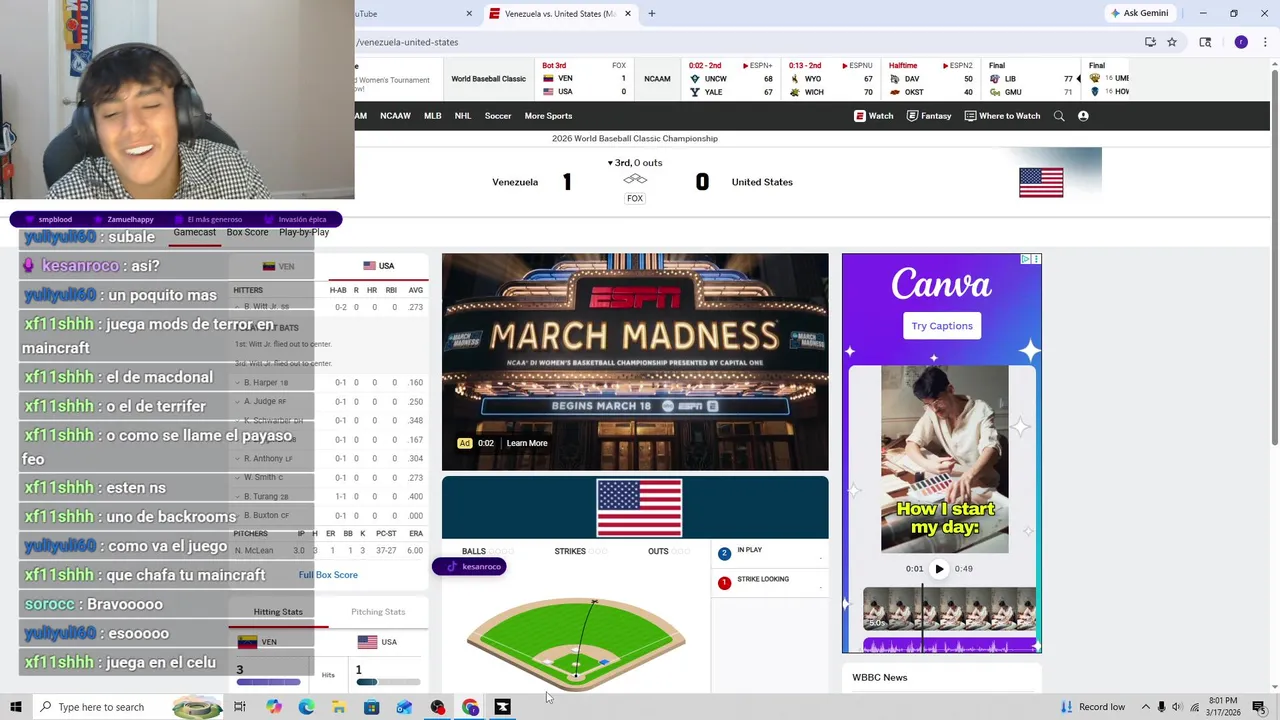Image resolution: width=1280 pixels, height=720 pixels.
Task: Open the ESPN user profile icon
Action: click(x=1083, y=116)
